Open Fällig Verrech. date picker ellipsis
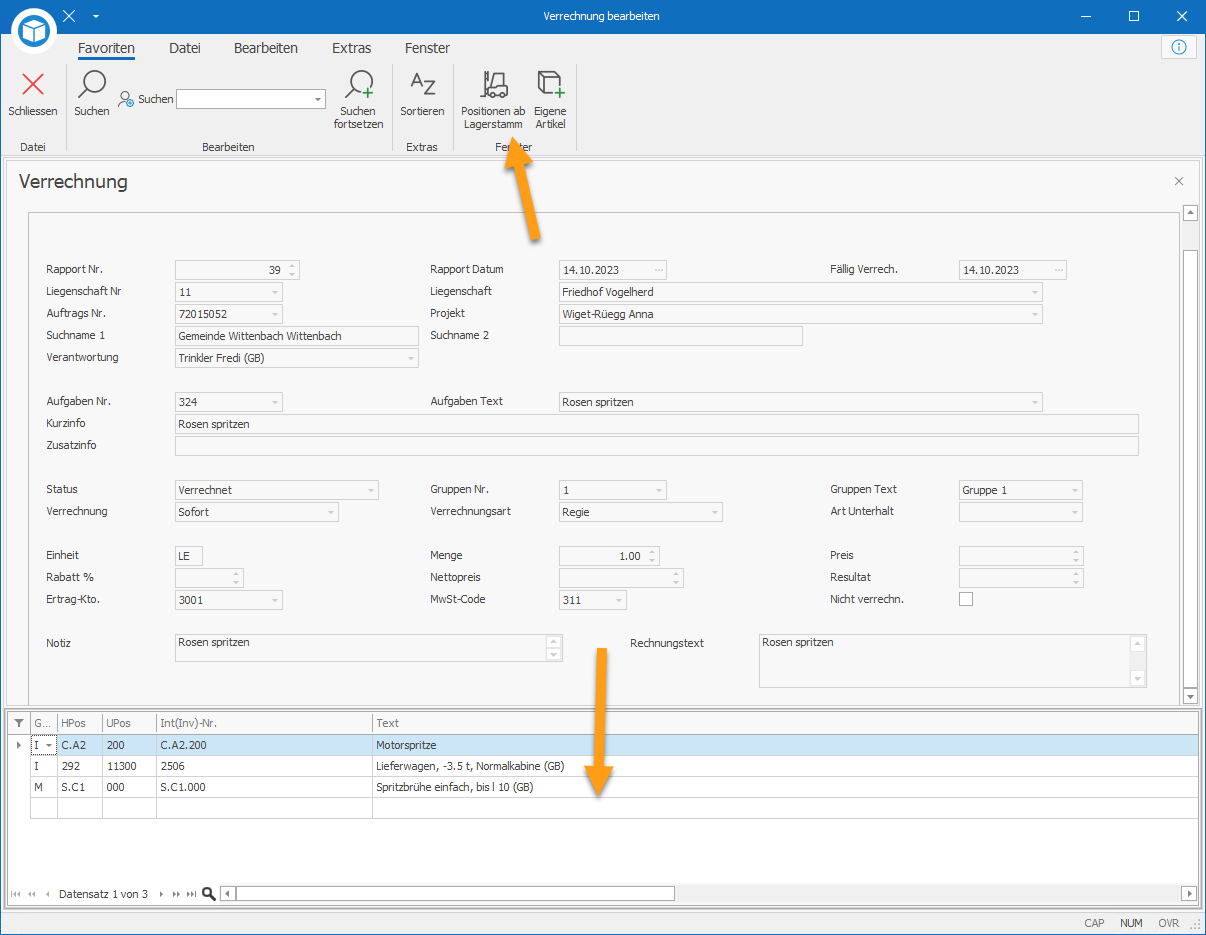The height and width of the screenshot is (935, 1206). coord(1058,270)
